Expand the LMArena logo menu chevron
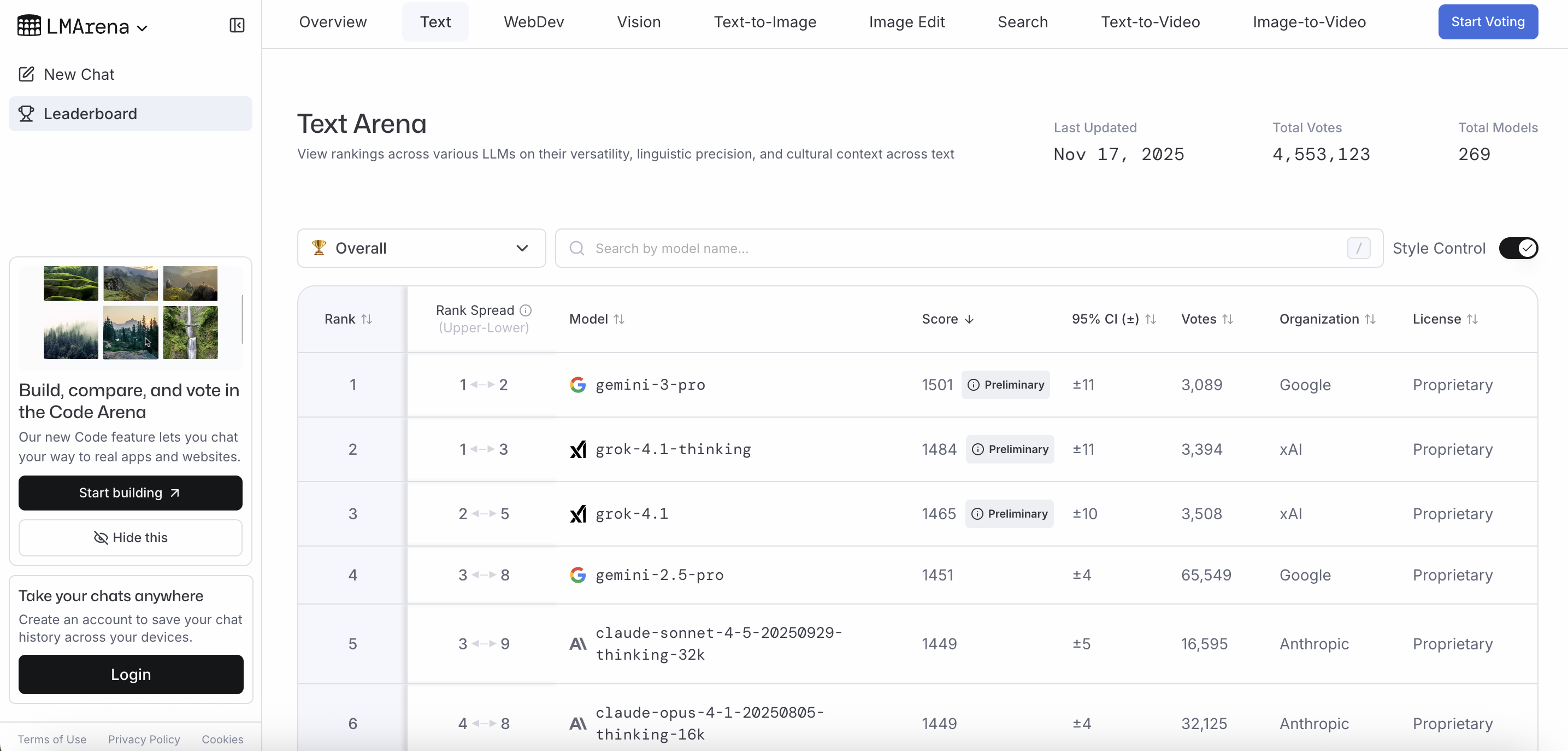 [x=143, y=28]
